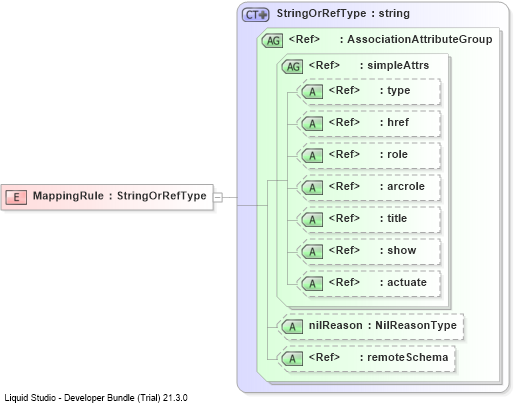Click the A icon of arcrole attribute
Viewport: 514px width, 403px height.
[x=312, y=188]
